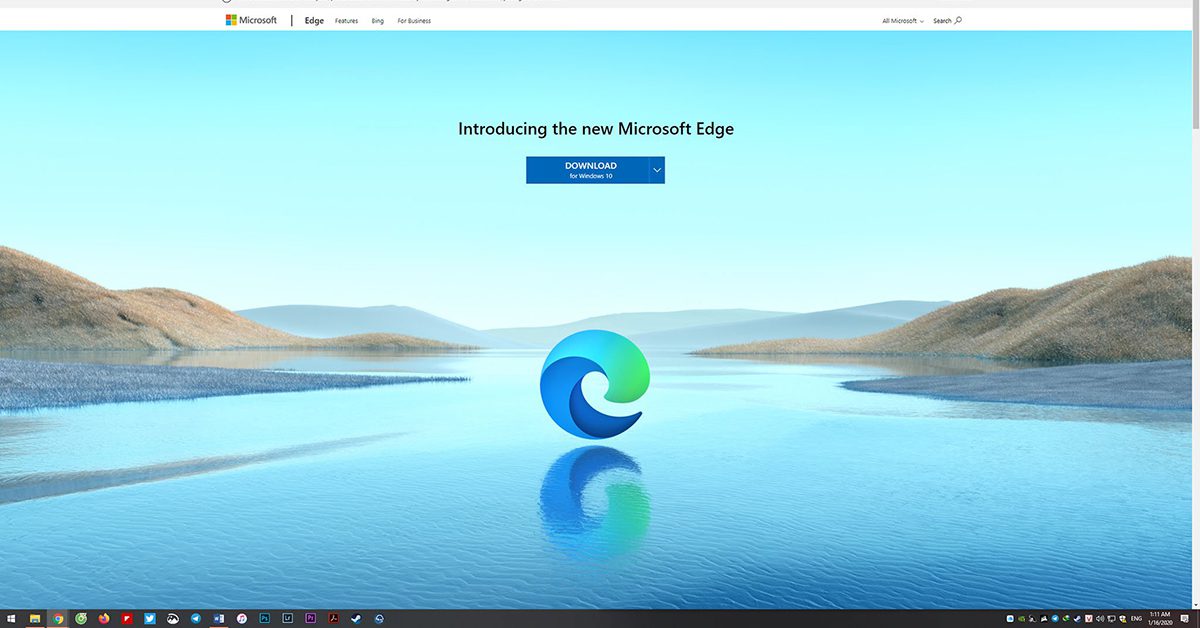
Task: Switch the ENG input language indicator
Action: [1137, 619]
